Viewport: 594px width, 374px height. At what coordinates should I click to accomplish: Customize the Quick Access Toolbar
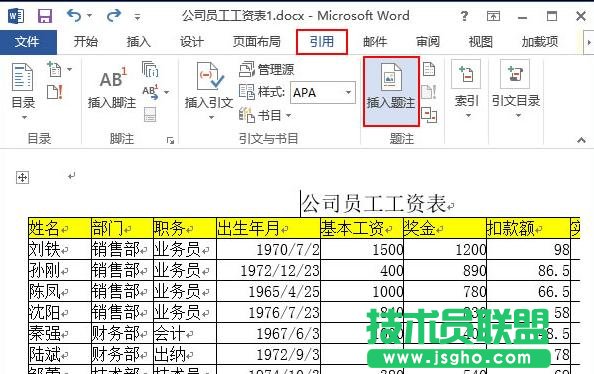coord(137,17)
